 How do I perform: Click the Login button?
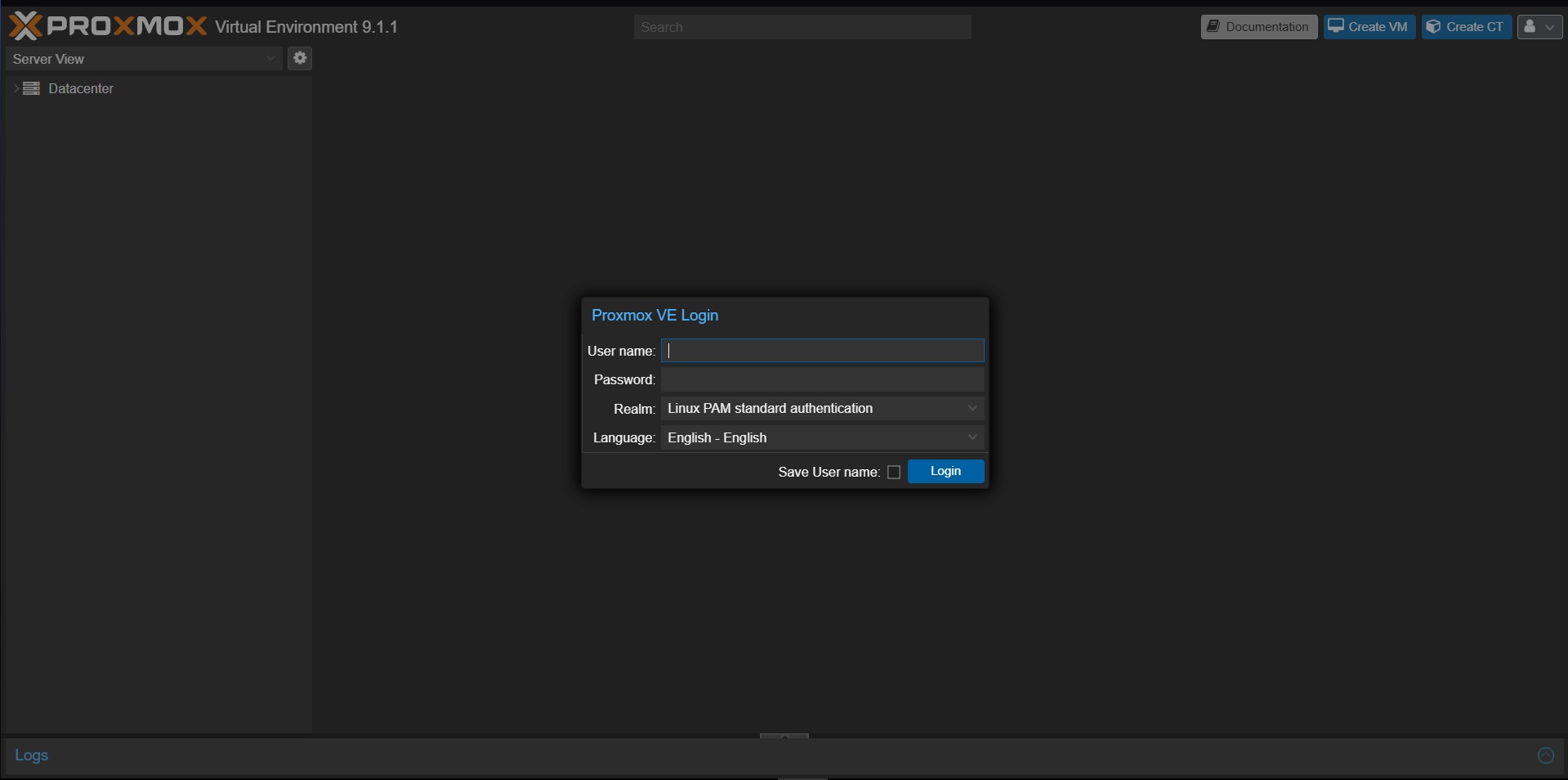coord(945,471)
